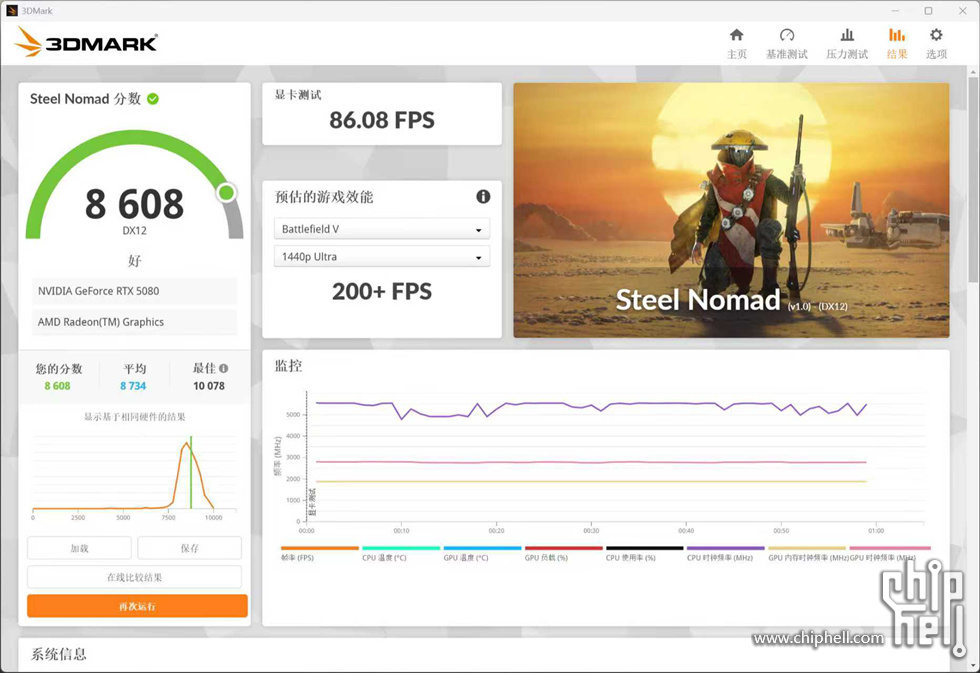Image resolution: width=980 pixels, height=673 pixels.
Task: Click the 86.08 FPS graphics test value
Action: click(382, 120)
